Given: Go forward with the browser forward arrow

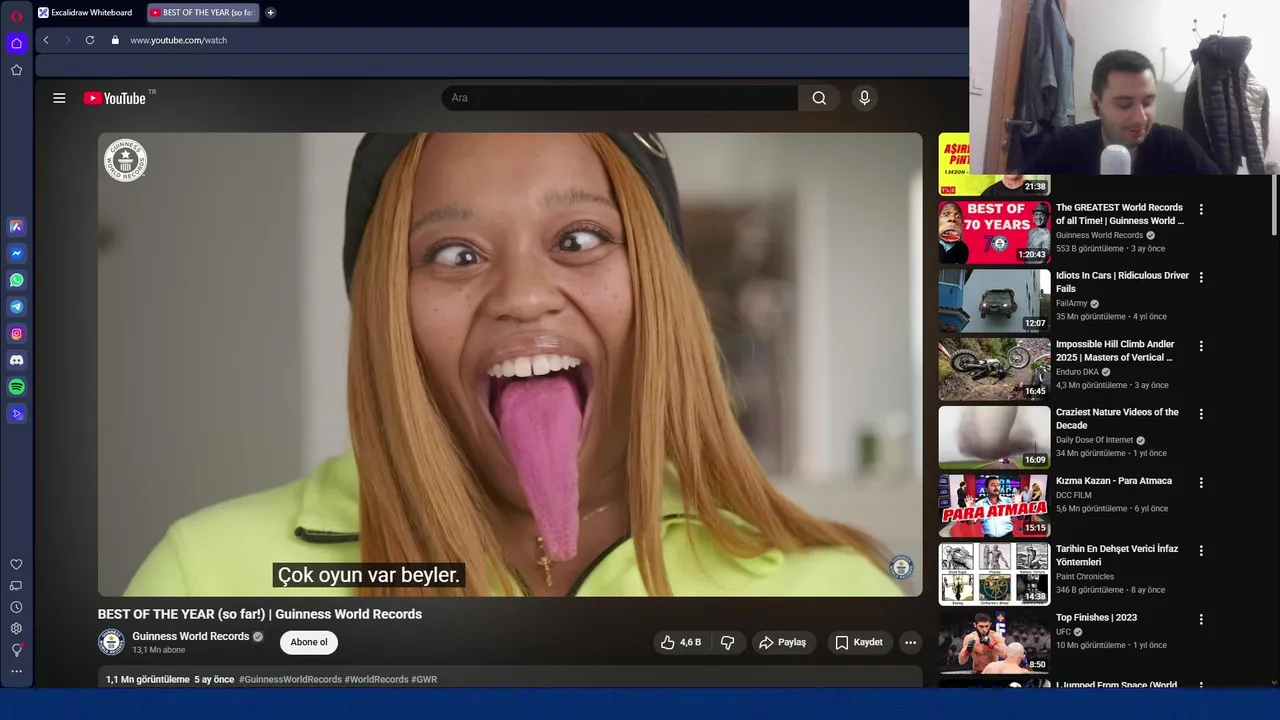Looking at the screenshot, I should (x=68, y=40).
